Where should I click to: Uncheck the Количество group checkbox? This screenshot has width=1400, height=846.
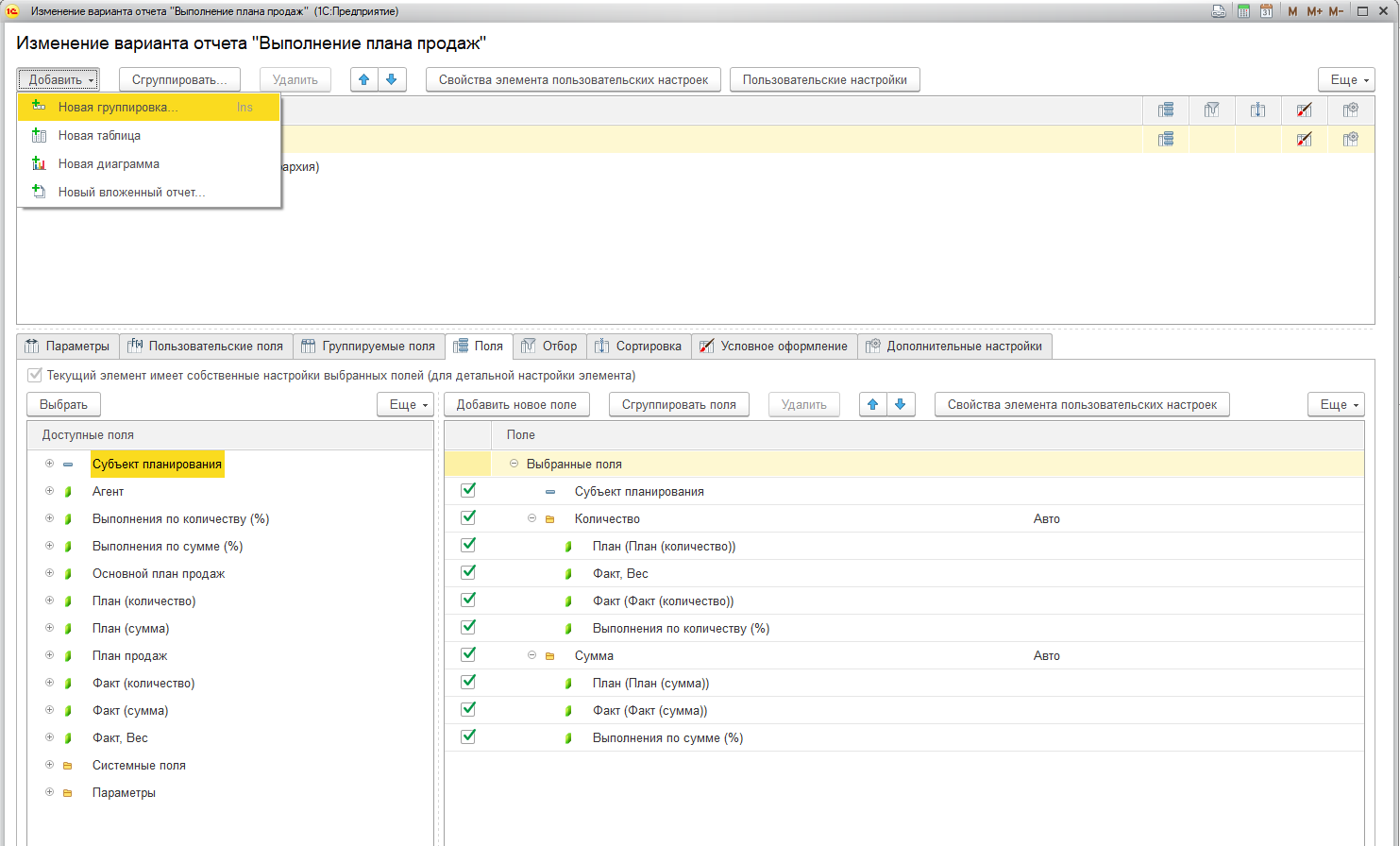[468, 517]
